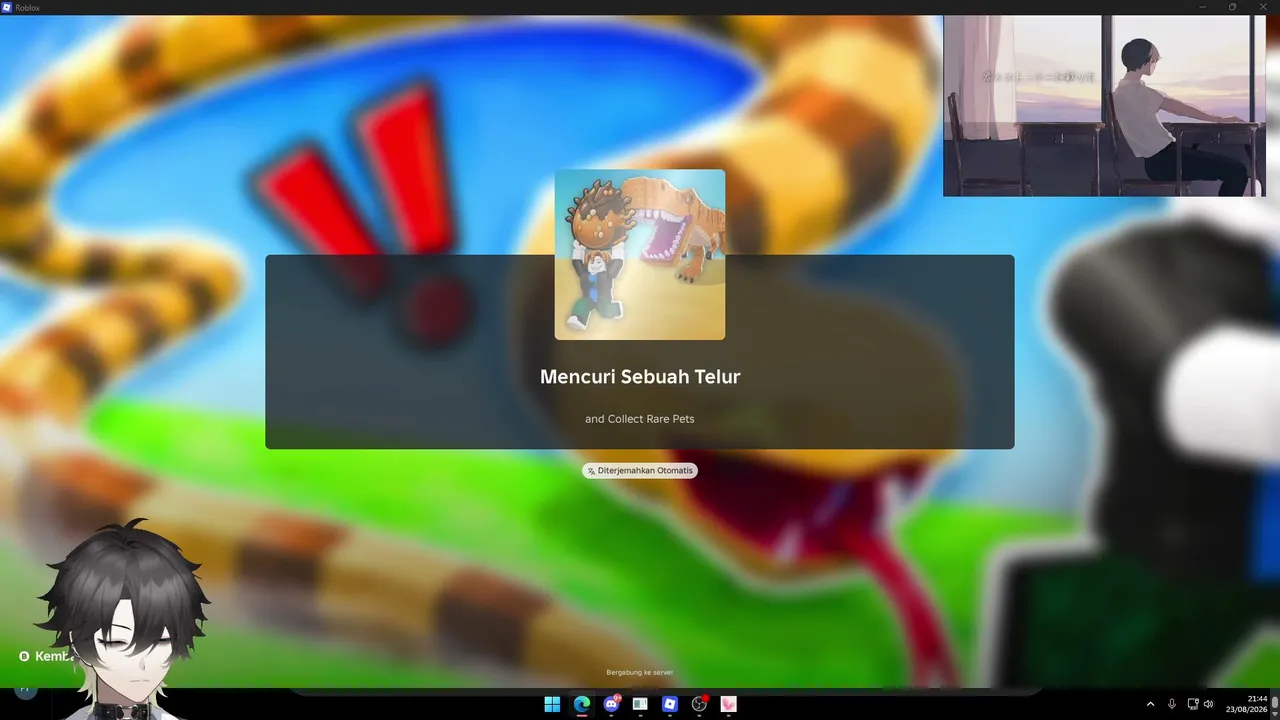The height and width of the screenshot is (720, 1280).
Task: Open network status icon in system tray
Action: pos(1193,704)
